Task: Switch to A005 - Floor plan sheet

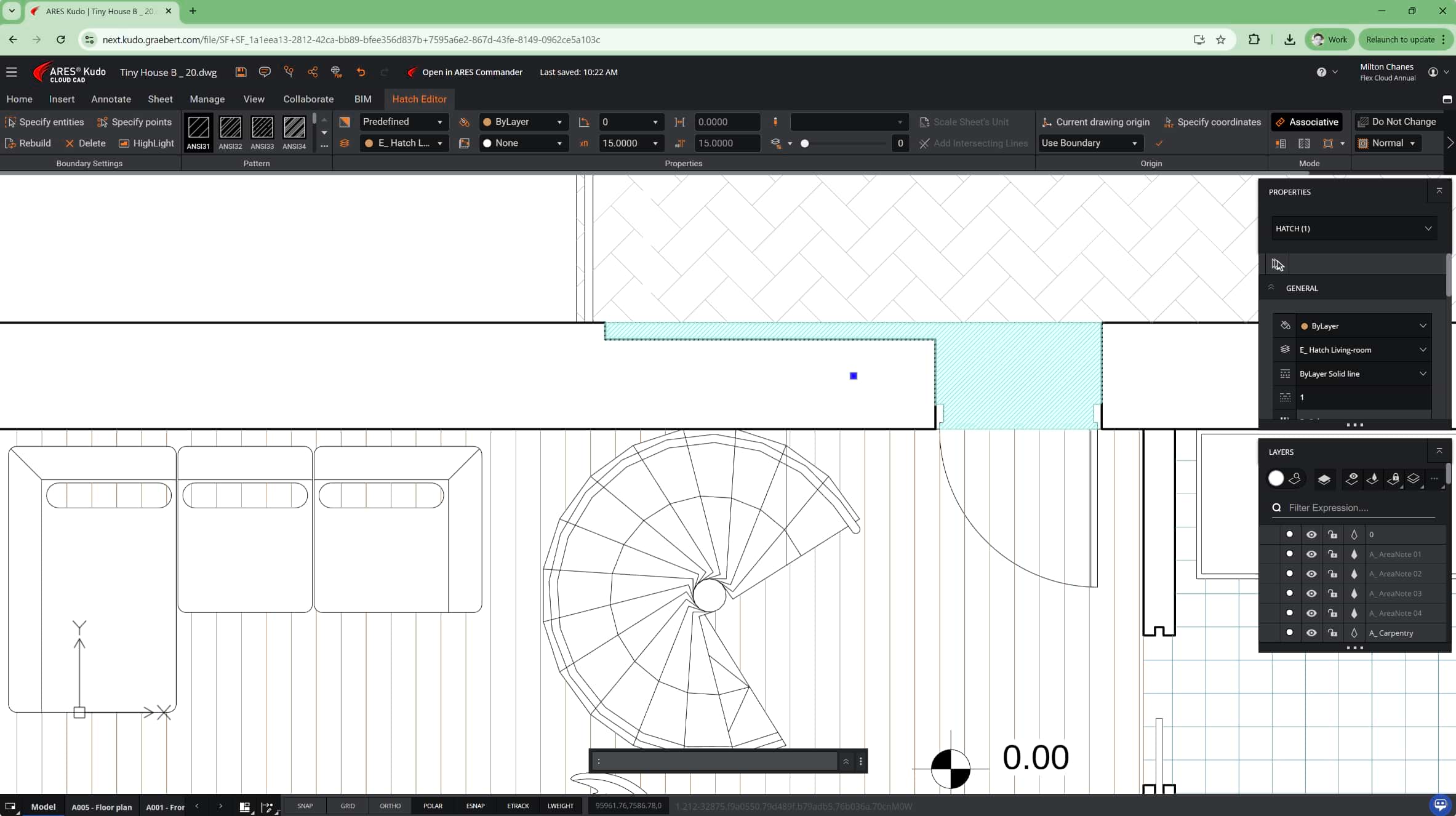Action: pos(102,807)
